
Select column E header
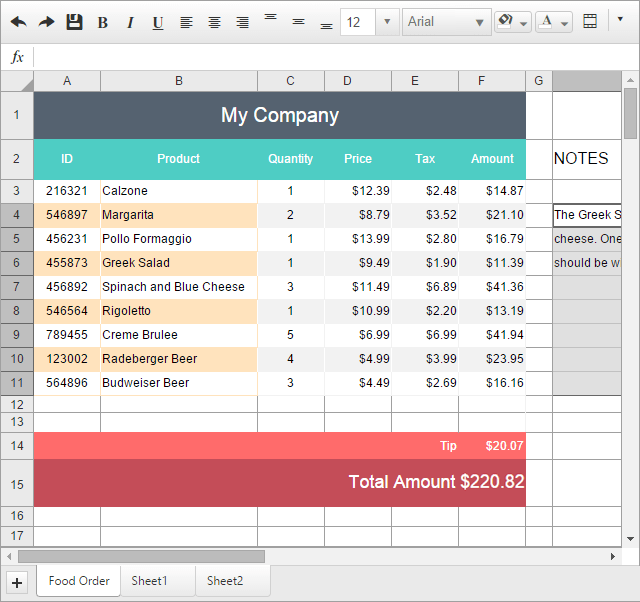pos(425,81)
